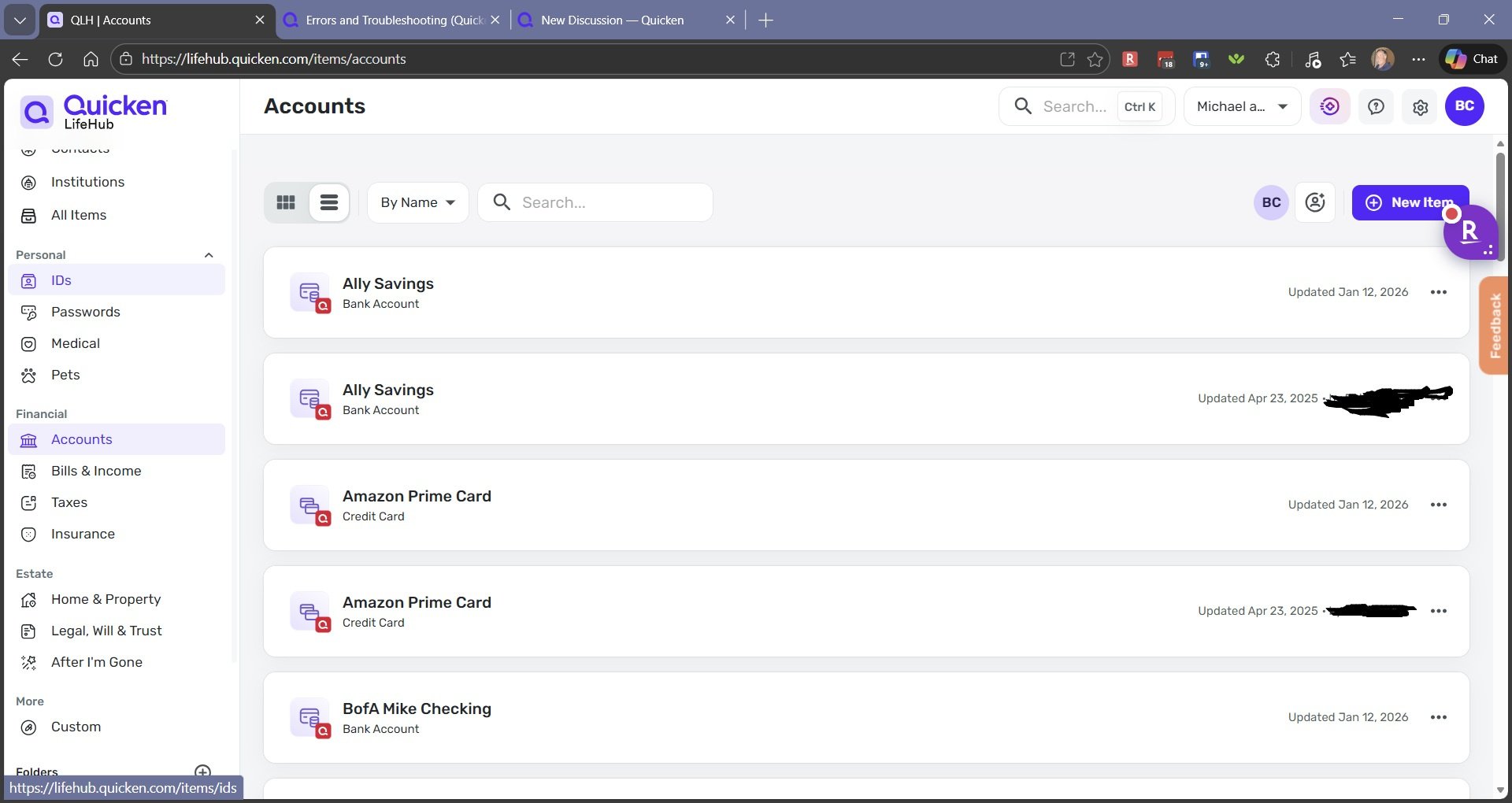
Task: Open the Copilot Chat button
Action: (1473, 59)
